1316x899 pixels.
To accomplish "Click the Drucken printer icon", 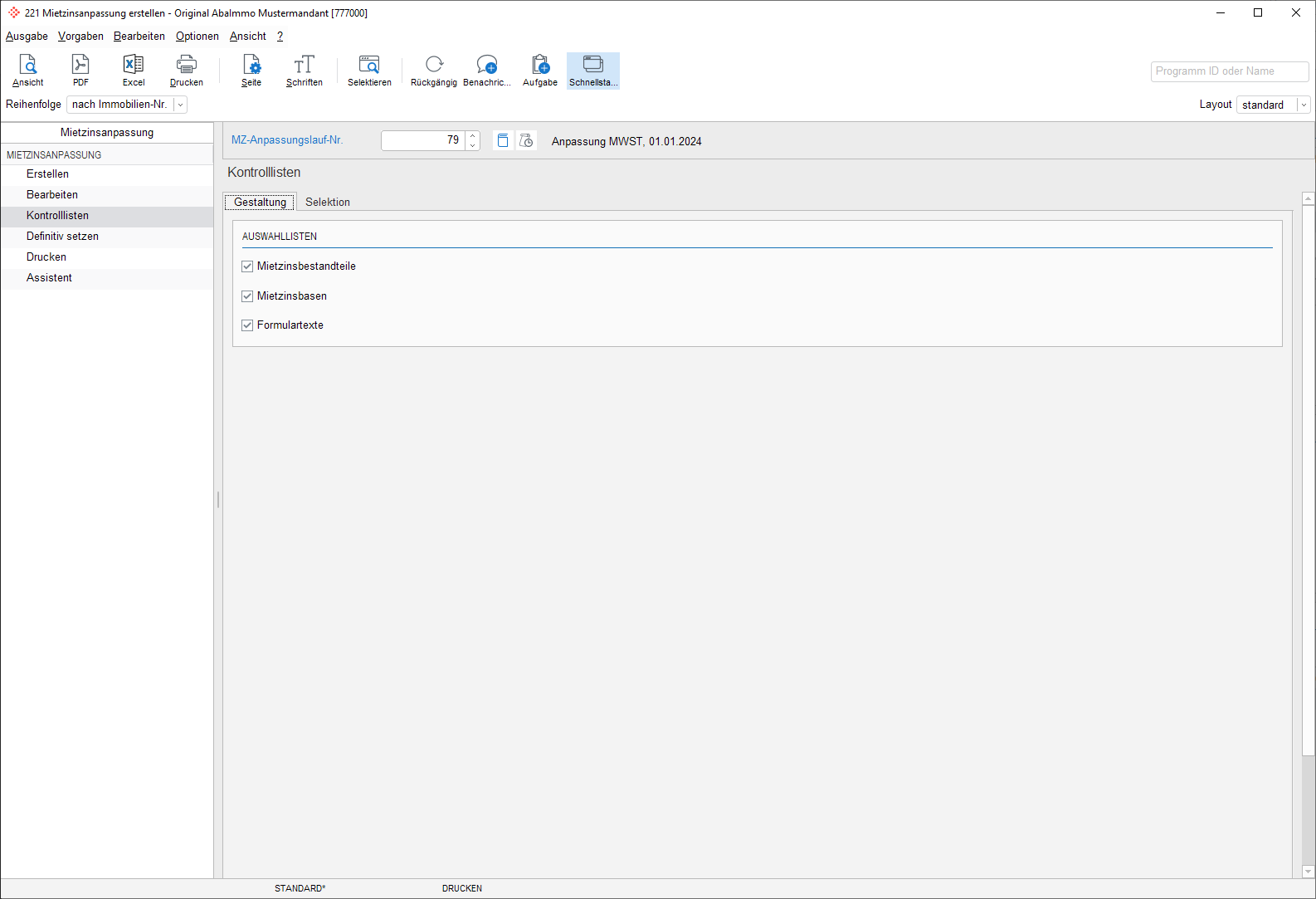I will 187,71.
